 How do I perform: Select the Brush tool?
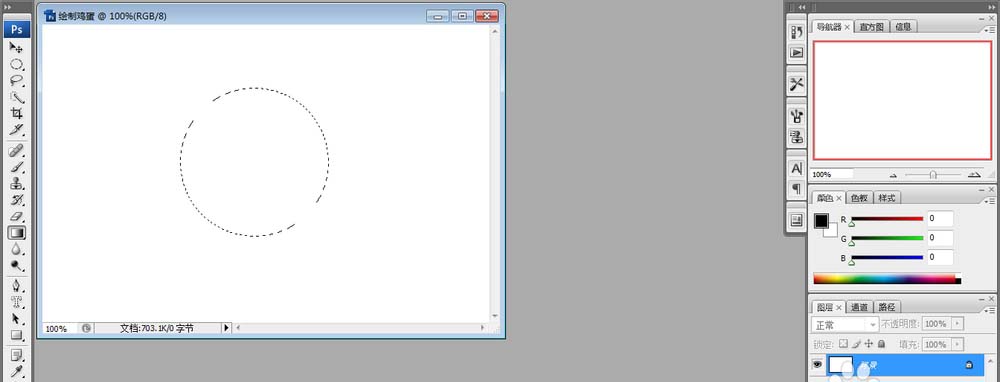click(x=17, y=167)
